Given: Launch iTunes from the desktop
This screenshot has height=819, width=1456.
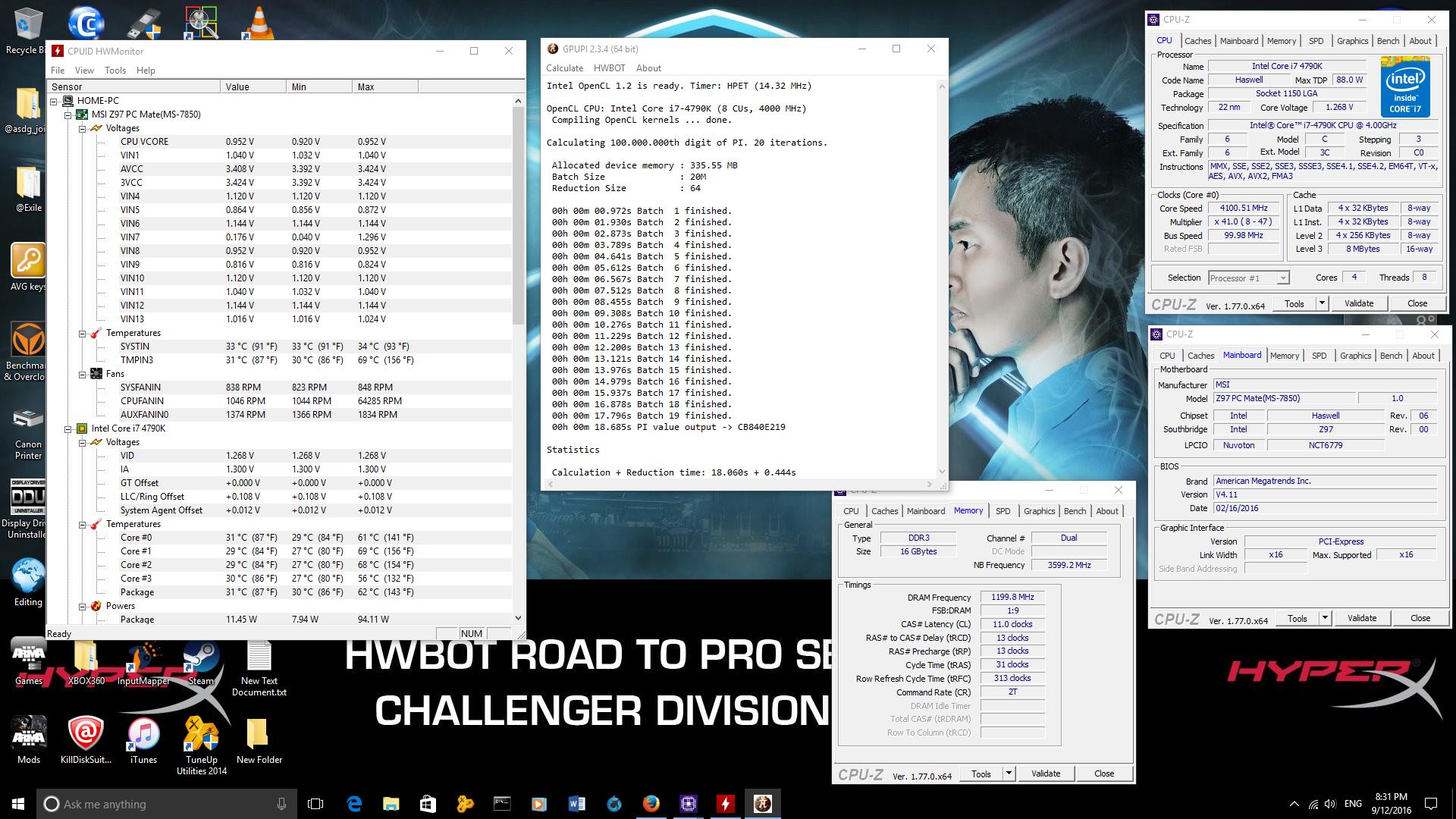Looking at the screenshot, I should click(x=143, y=740).
